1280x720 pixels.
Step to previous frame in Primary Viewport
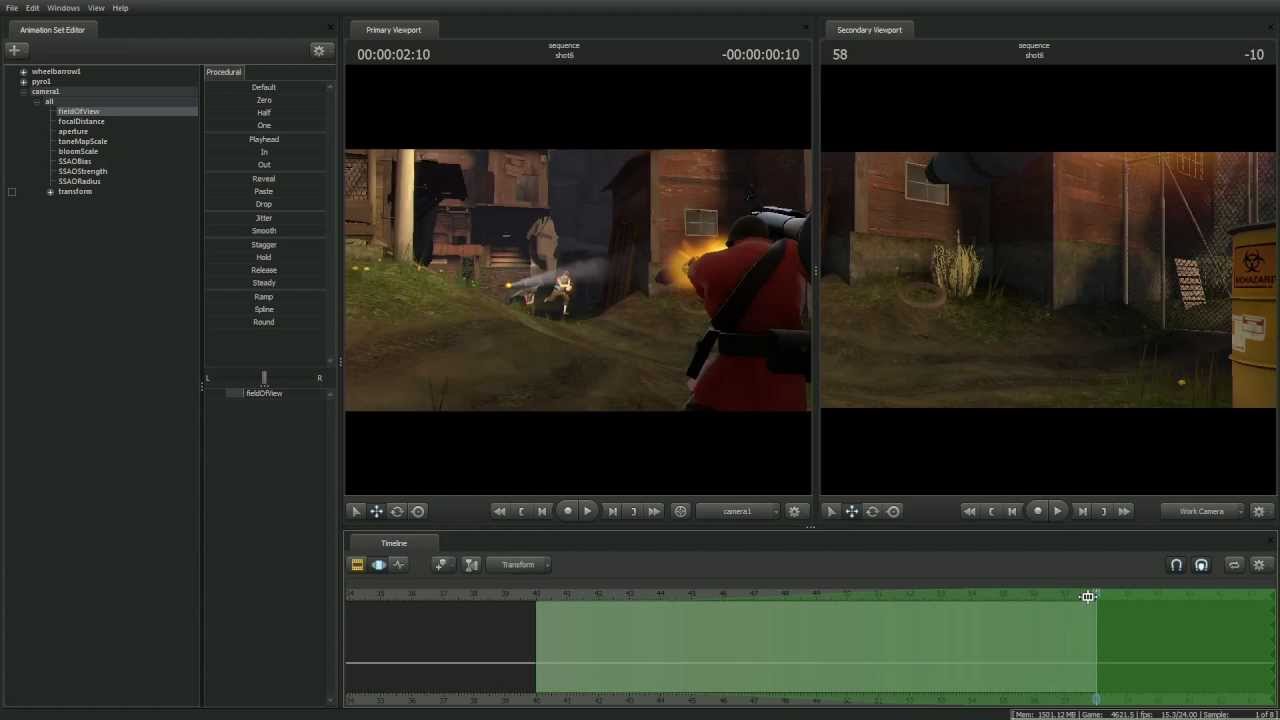click(541, 511)
